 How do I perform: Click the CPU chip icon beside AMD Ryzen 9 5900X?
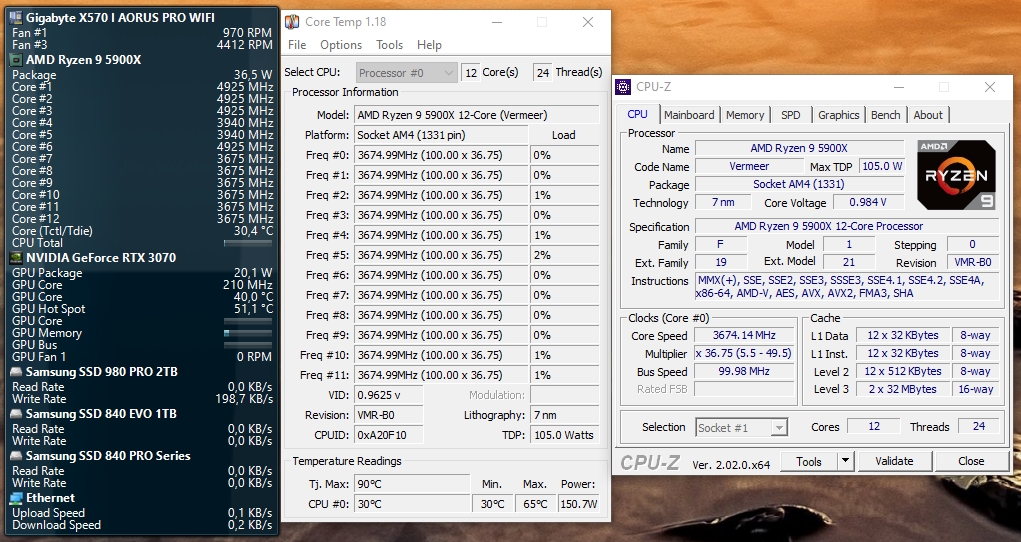click(17, 60)
